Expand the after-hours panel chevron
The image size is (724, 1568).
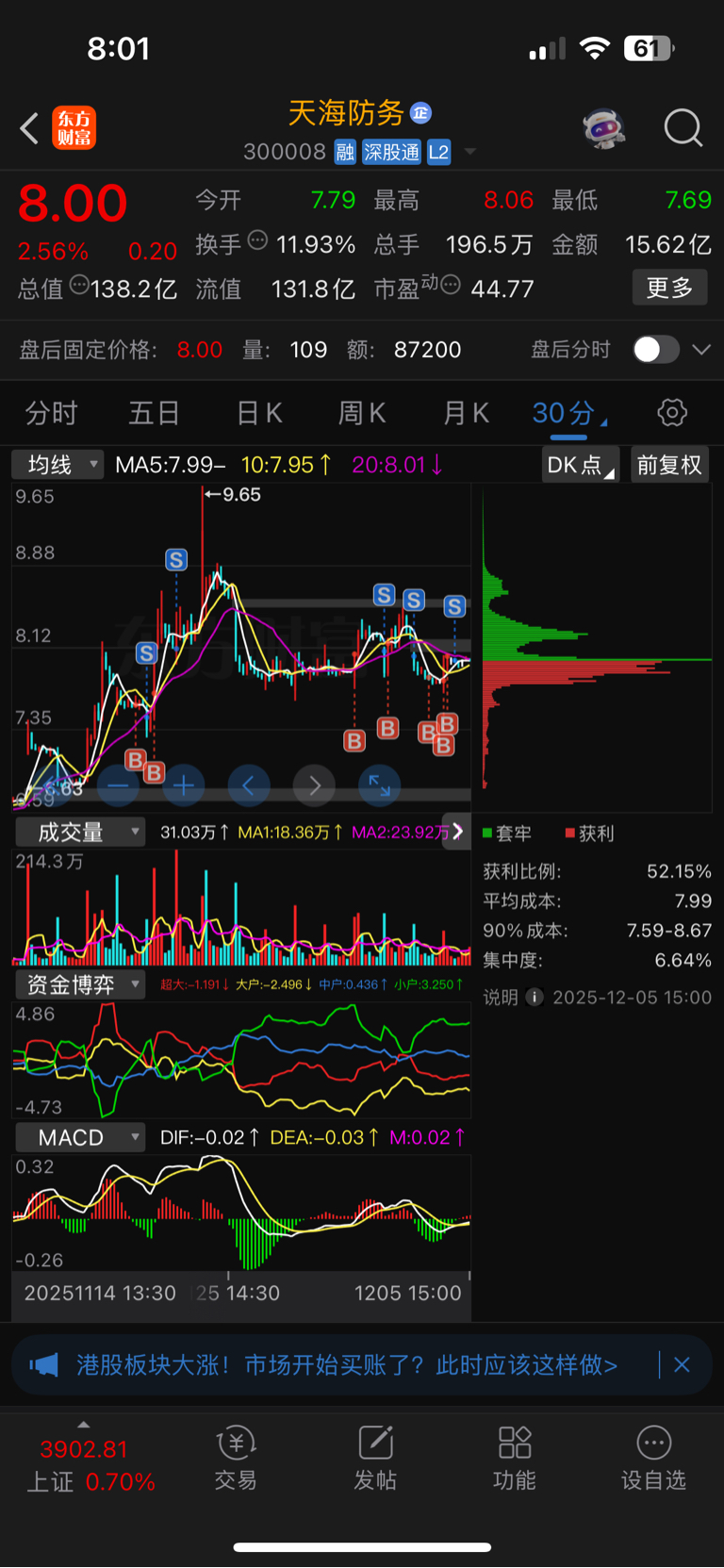(701, 350)
